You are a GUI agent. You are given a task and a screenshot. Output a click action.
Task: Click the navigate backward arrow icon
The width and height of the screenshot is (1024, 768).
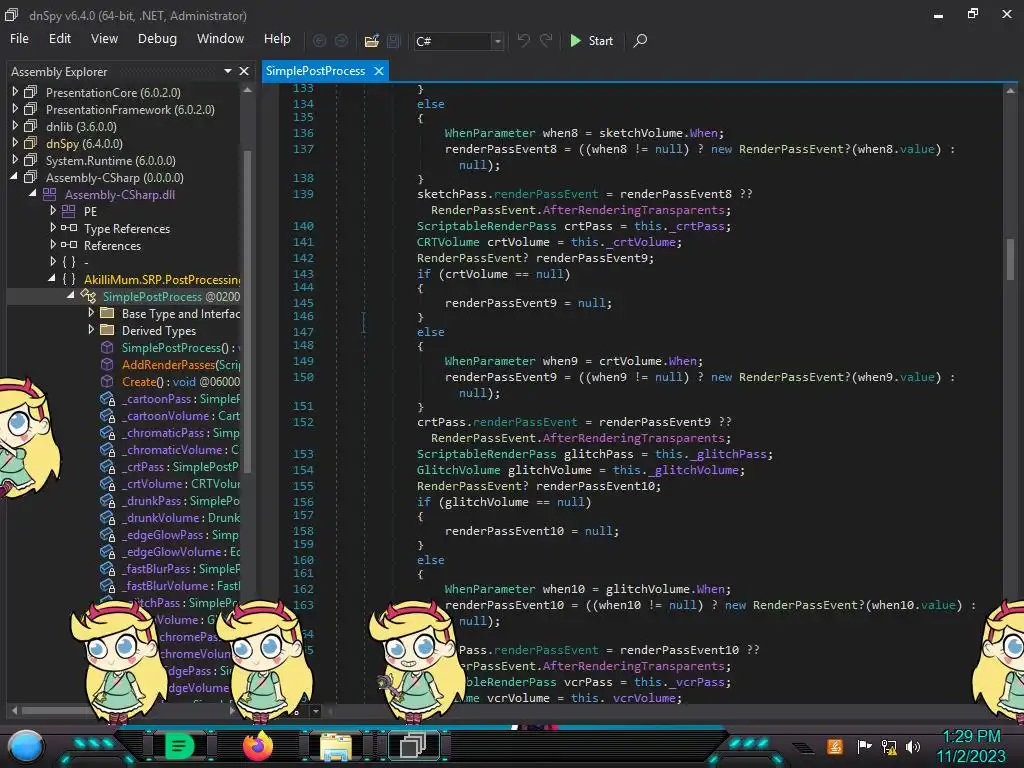pyautogui.click(x=319, y=41)
